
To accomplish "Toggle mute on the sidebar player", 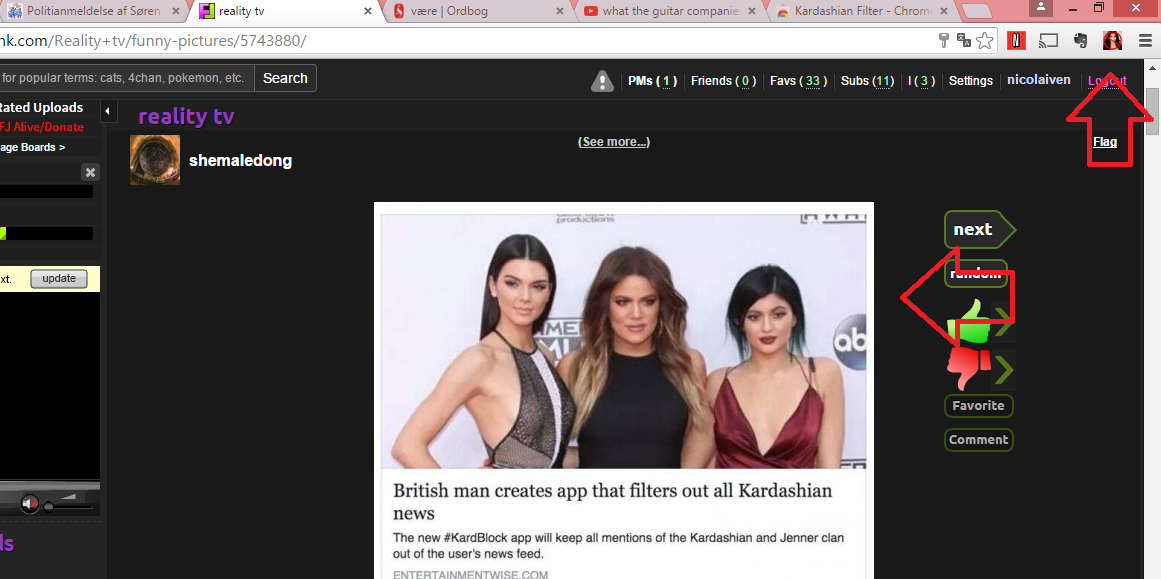I will (x=30, y=503).
